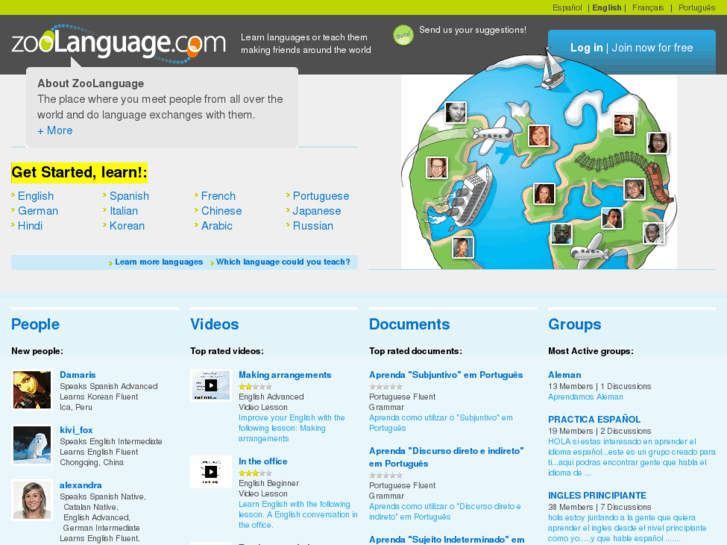
Task: Choose Russian to learn
Action: pyautogui.click(x=313, y=226)
